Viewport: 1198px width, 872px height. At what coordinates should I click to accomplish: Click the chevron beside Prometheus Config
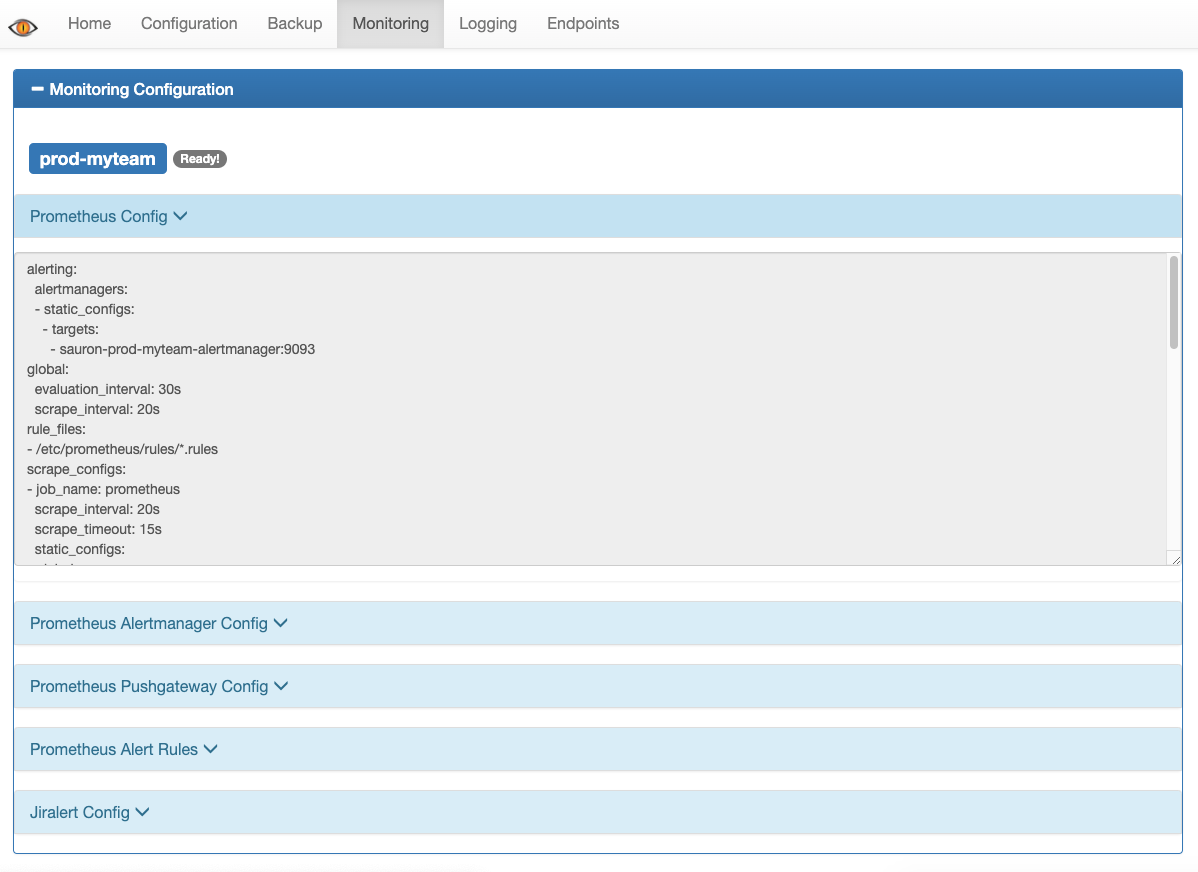(x=181, y=216)
